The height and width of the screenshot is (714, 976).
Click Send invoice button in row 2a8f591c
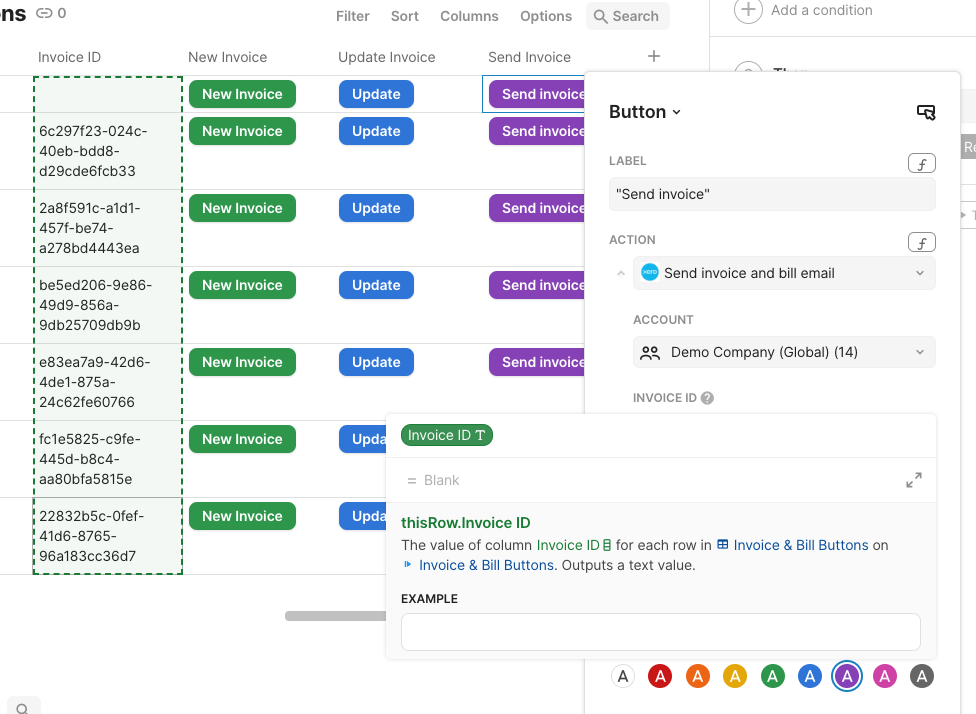537,209
